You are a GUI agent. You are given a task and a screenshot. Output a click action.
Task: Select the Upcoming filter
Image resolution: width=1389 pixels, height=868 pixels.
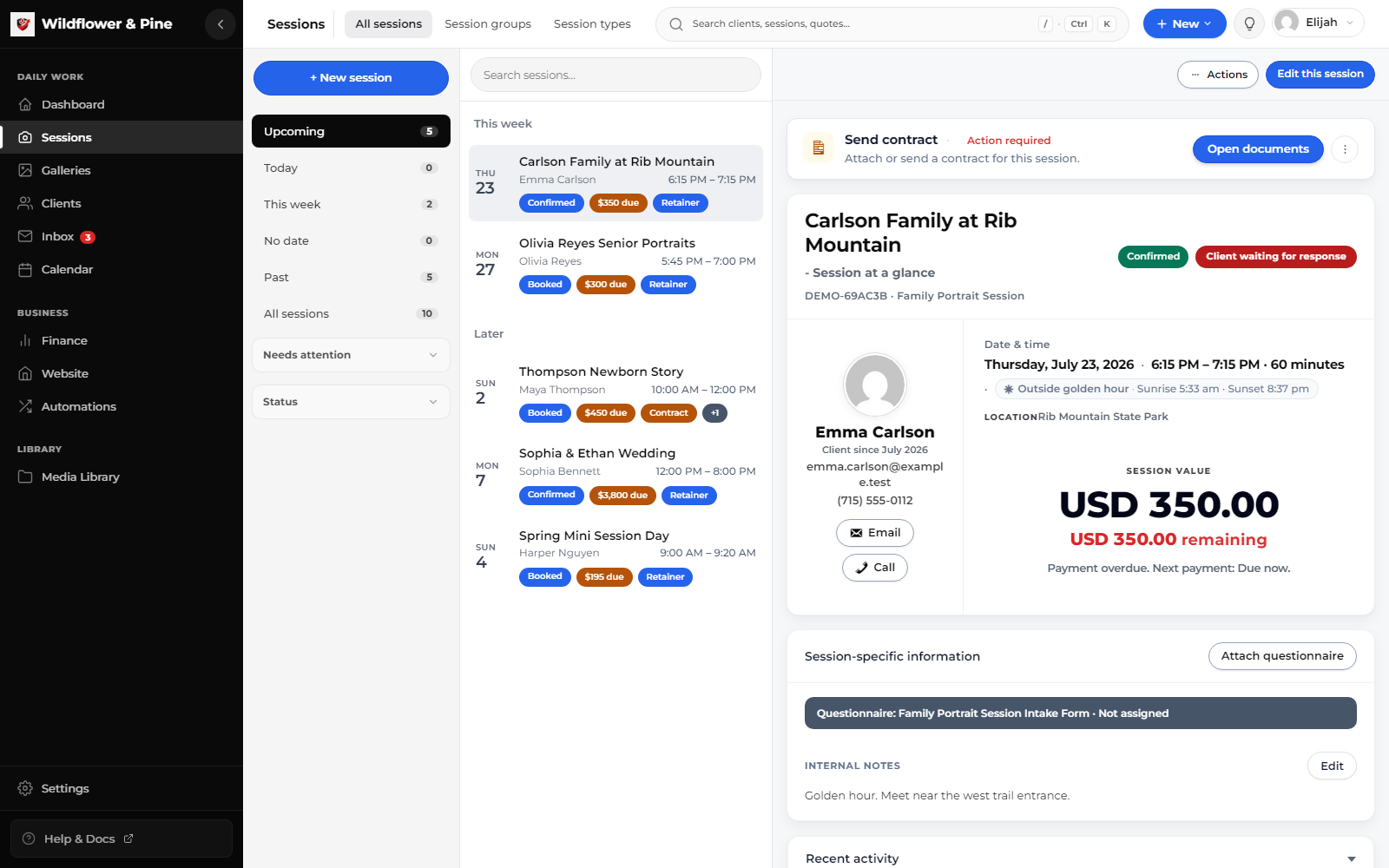351,131
